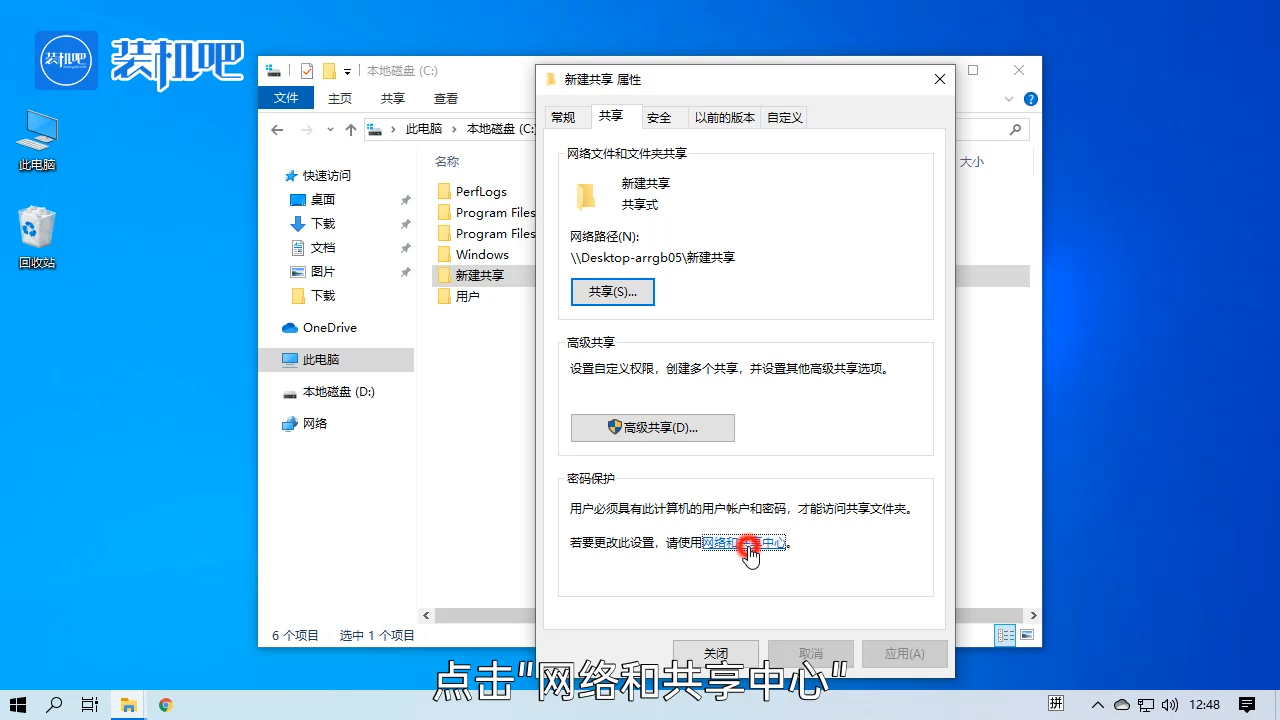Image resolution: width=1280 pixels, height=720 pixels.
Task: Open the volume control in the tray
Action: (x=1168, y=704)
